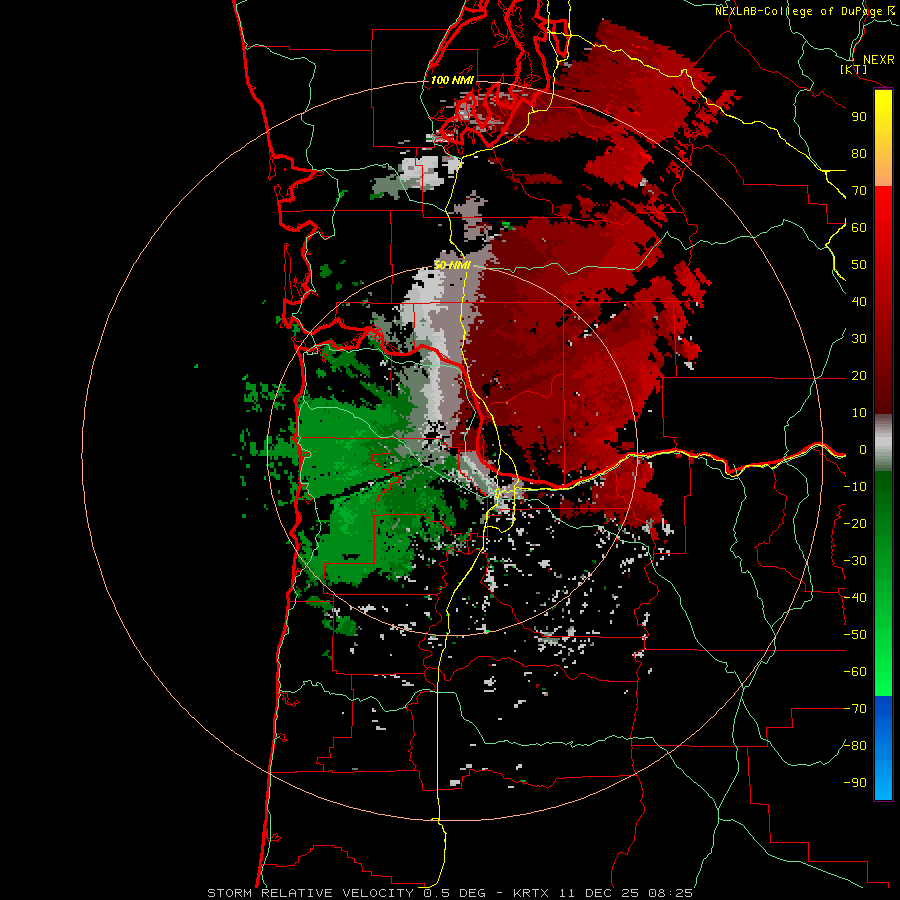Click the 60 scale label
Viewport: 900px width, 900px height.
tap(859, 227)
